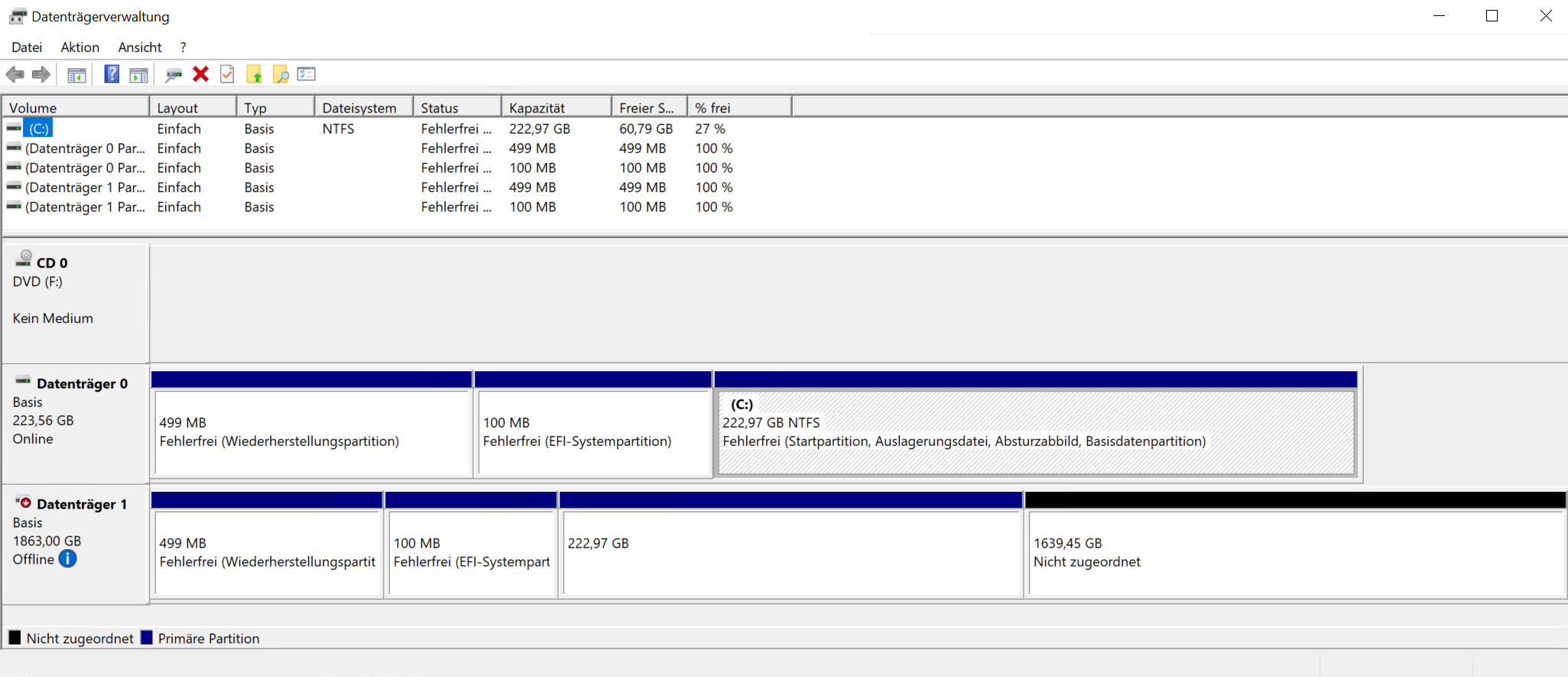Viewport: 1568px width, 677px height.
Task: Click the Nicht zugeordnet legend label
Action: coord(80,639)
